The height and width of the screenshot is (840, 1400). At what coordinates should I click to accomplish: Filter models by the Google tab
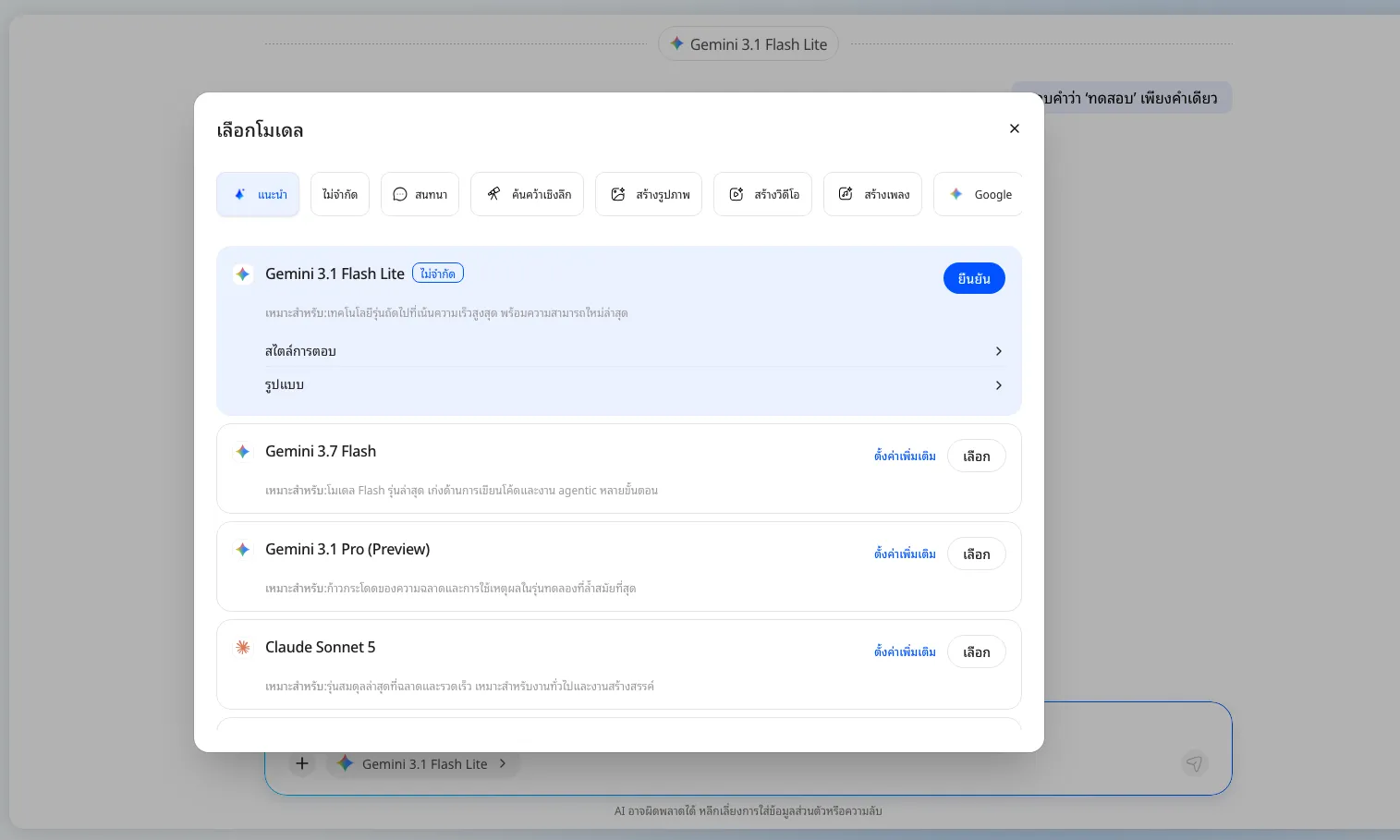click(x=979, y=194)
